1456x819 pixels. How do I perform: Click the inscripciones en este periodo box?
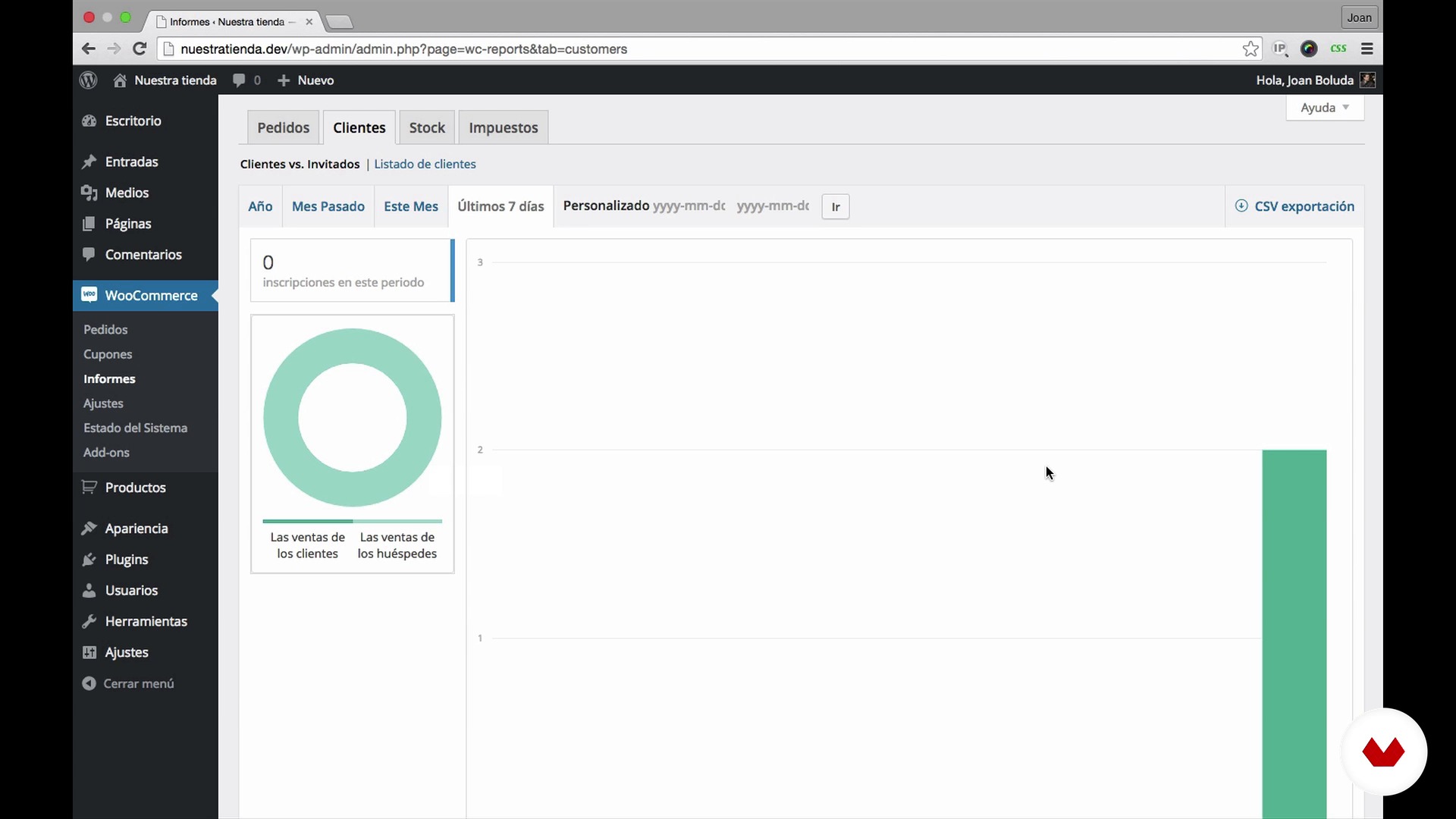point(353,271)
